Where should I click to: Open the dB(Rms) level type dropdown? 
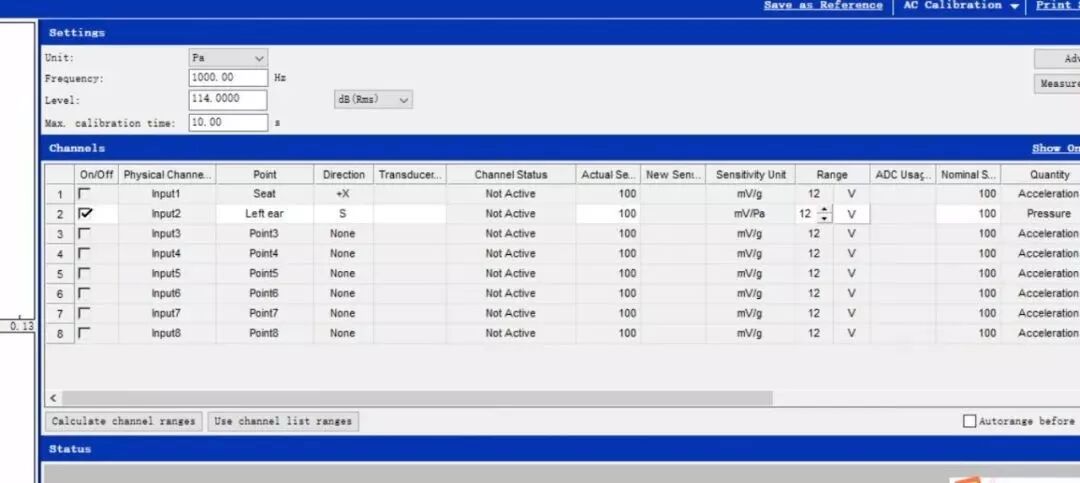(x=373, y=99)
